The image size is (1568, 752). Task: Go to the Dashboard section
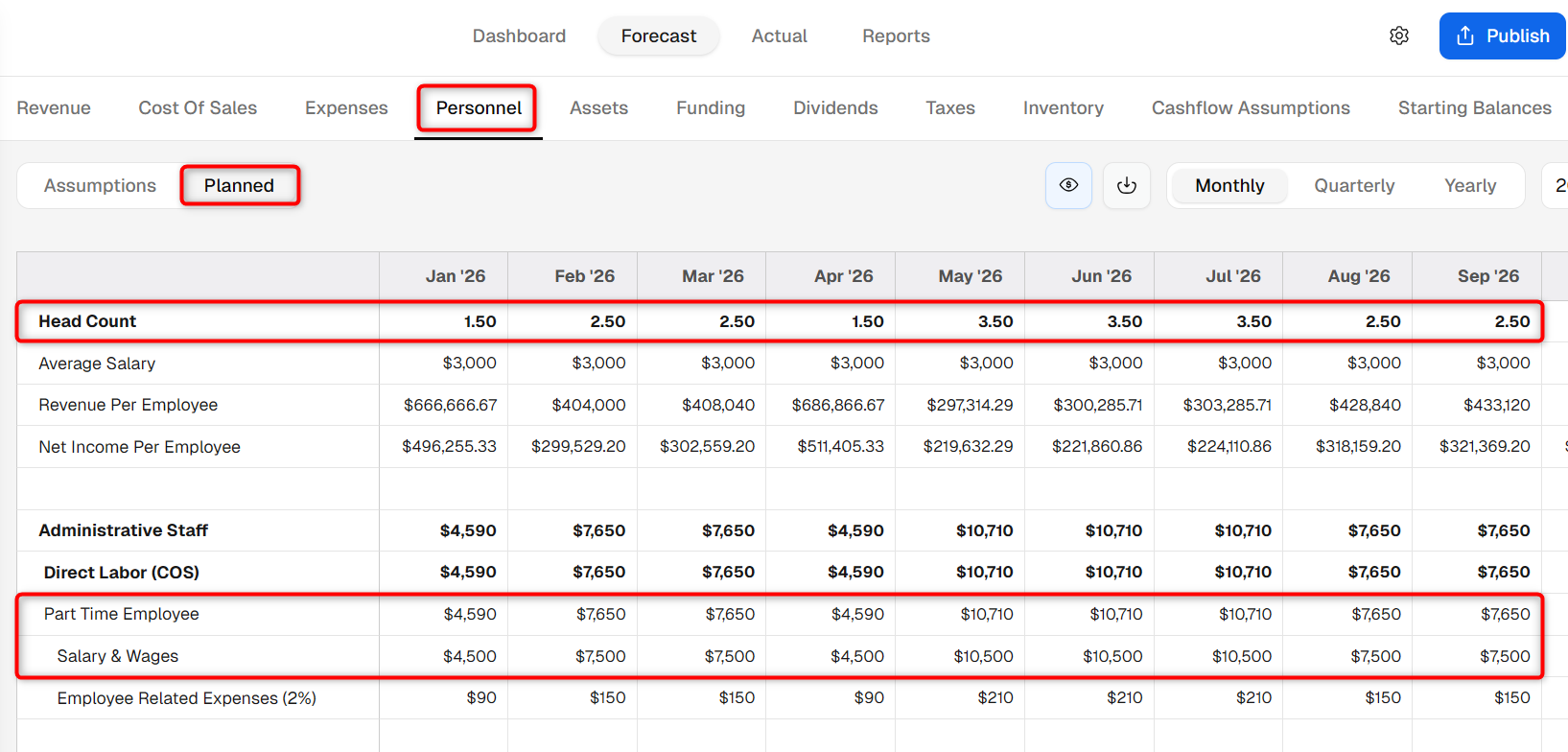(519, 35)
